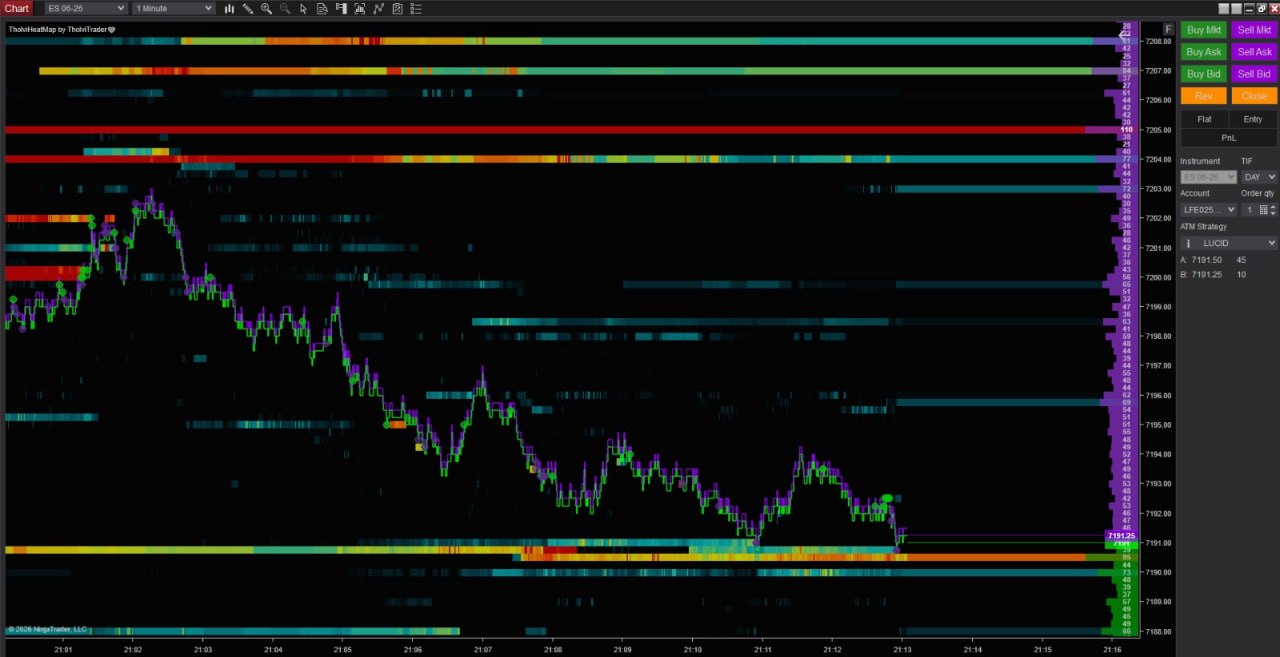Open the data series icon
1280x657 pixels.
[360, 8]
